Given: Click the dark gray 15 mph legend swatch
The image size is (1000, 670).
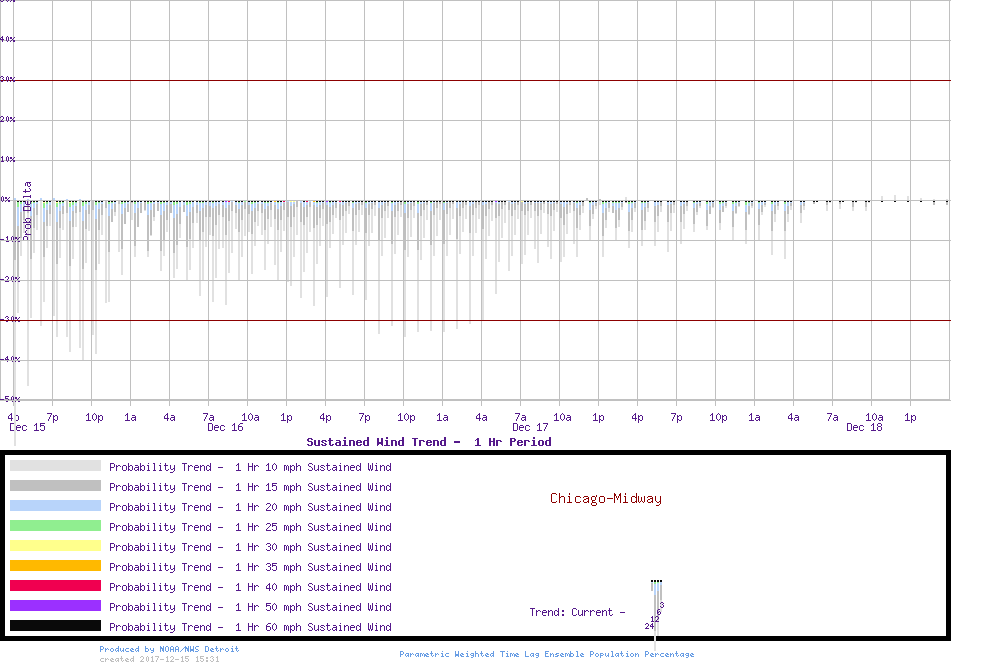Looking at the screenshot, I should click(x=55, y=486).
